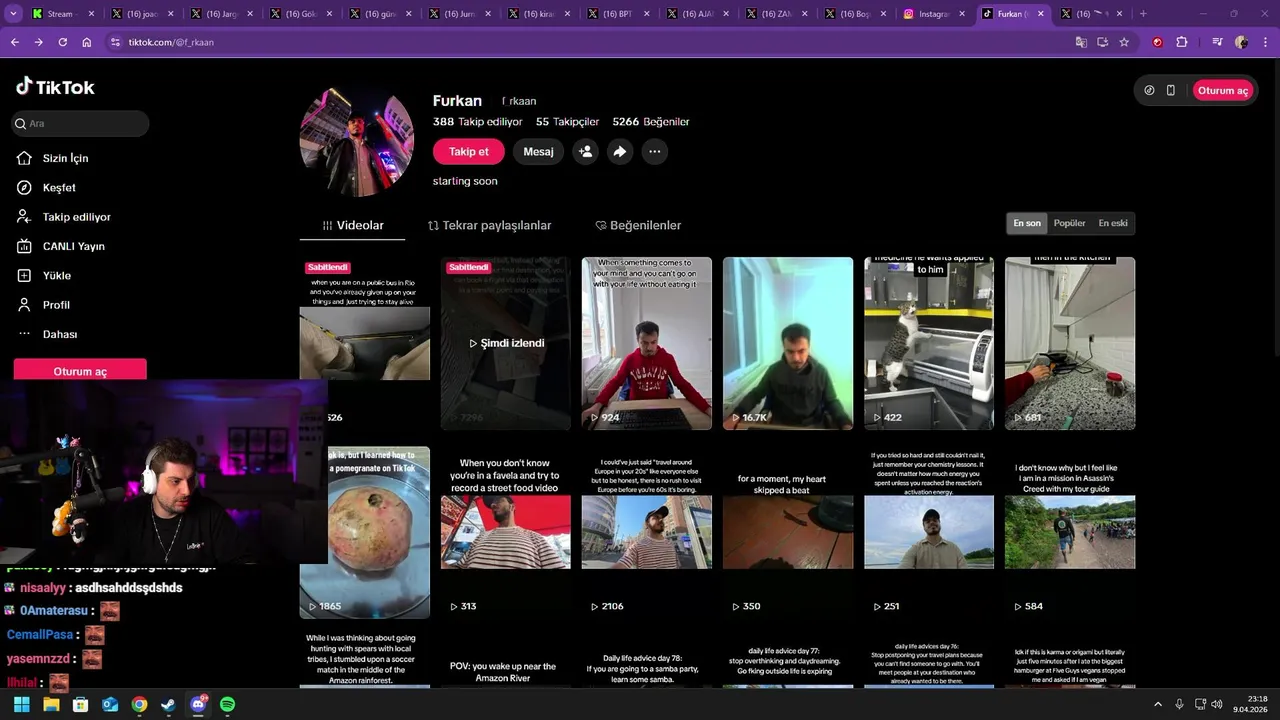Open Assassin's Creed tour guide video
Viewport: 1280px width, 720px height.
1070,532
